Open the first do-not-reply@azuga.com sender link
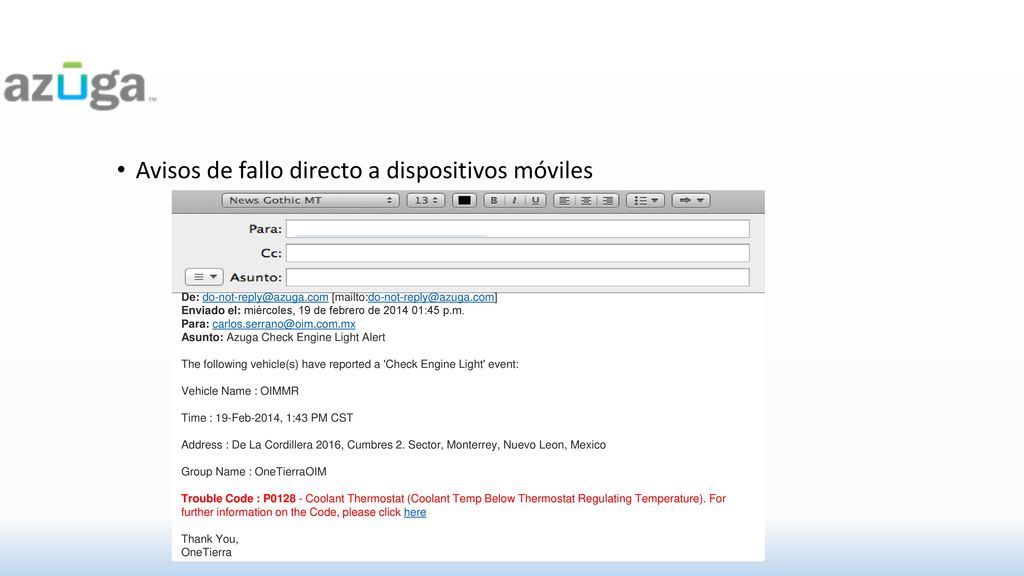Viewport: 1024px width, 576px height. 265,297
